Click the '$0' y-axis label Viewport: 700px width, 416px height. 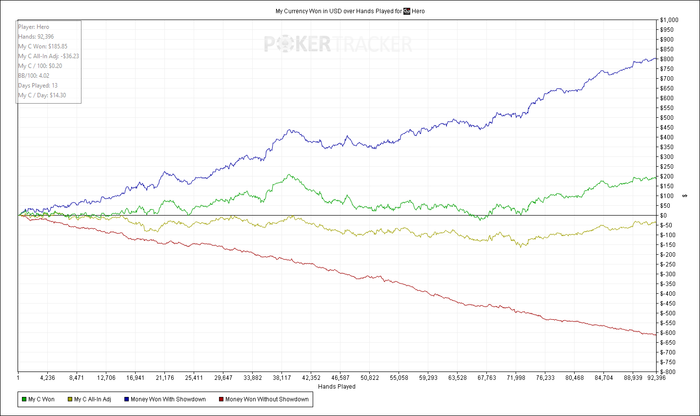point(664,216)
